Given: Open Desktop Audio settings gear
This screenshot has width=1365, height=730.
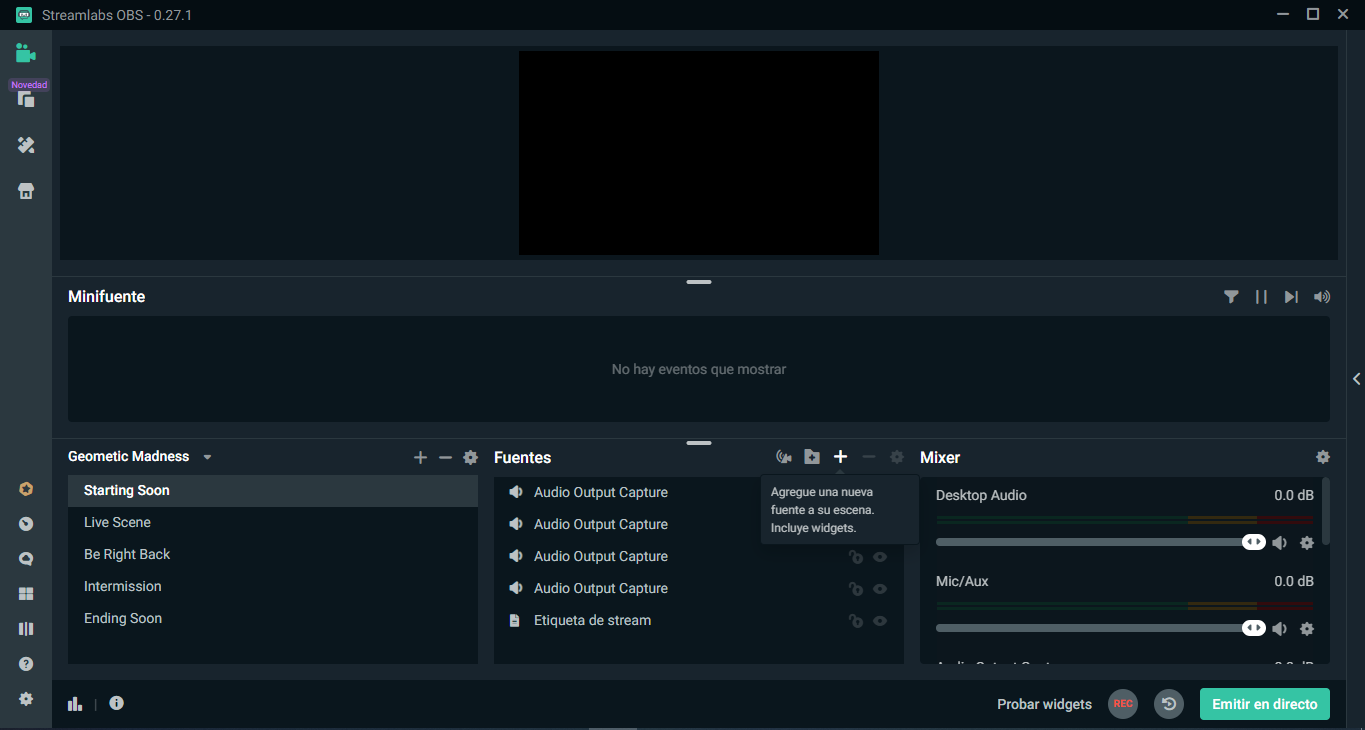Looking at the screenshot, I should click(x=1306, y=543).
